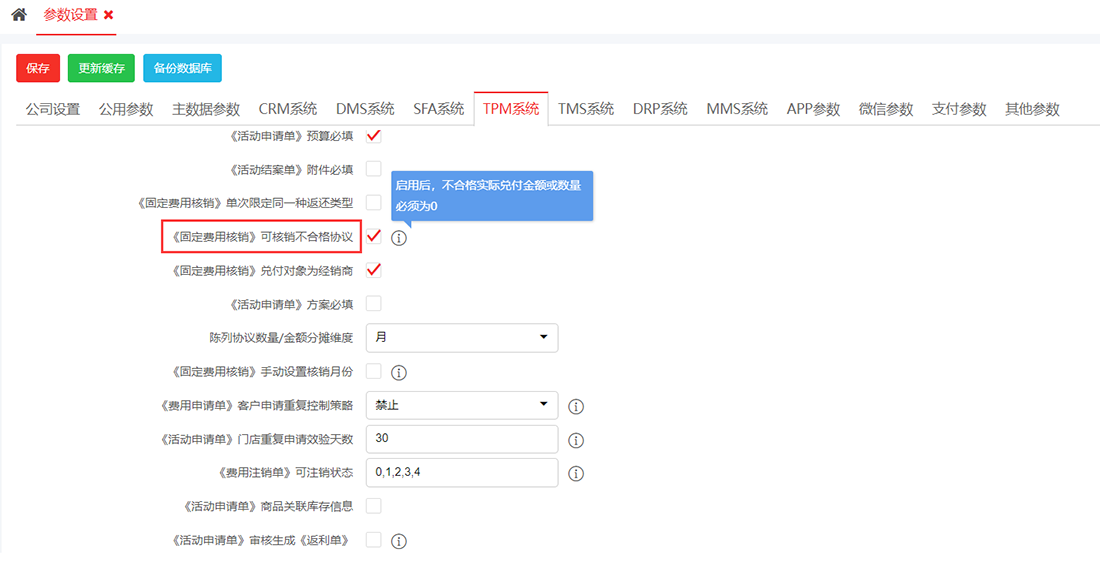Switch to the CRM系统 tab
The height and width of the screenshot is (562, 1100).
(287, 109)
